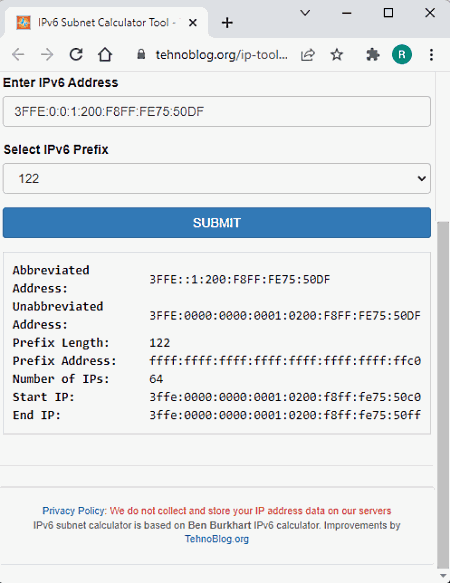450x583 pixels.
Task: Click the browser forward arrow
Action: click(47, 55)
